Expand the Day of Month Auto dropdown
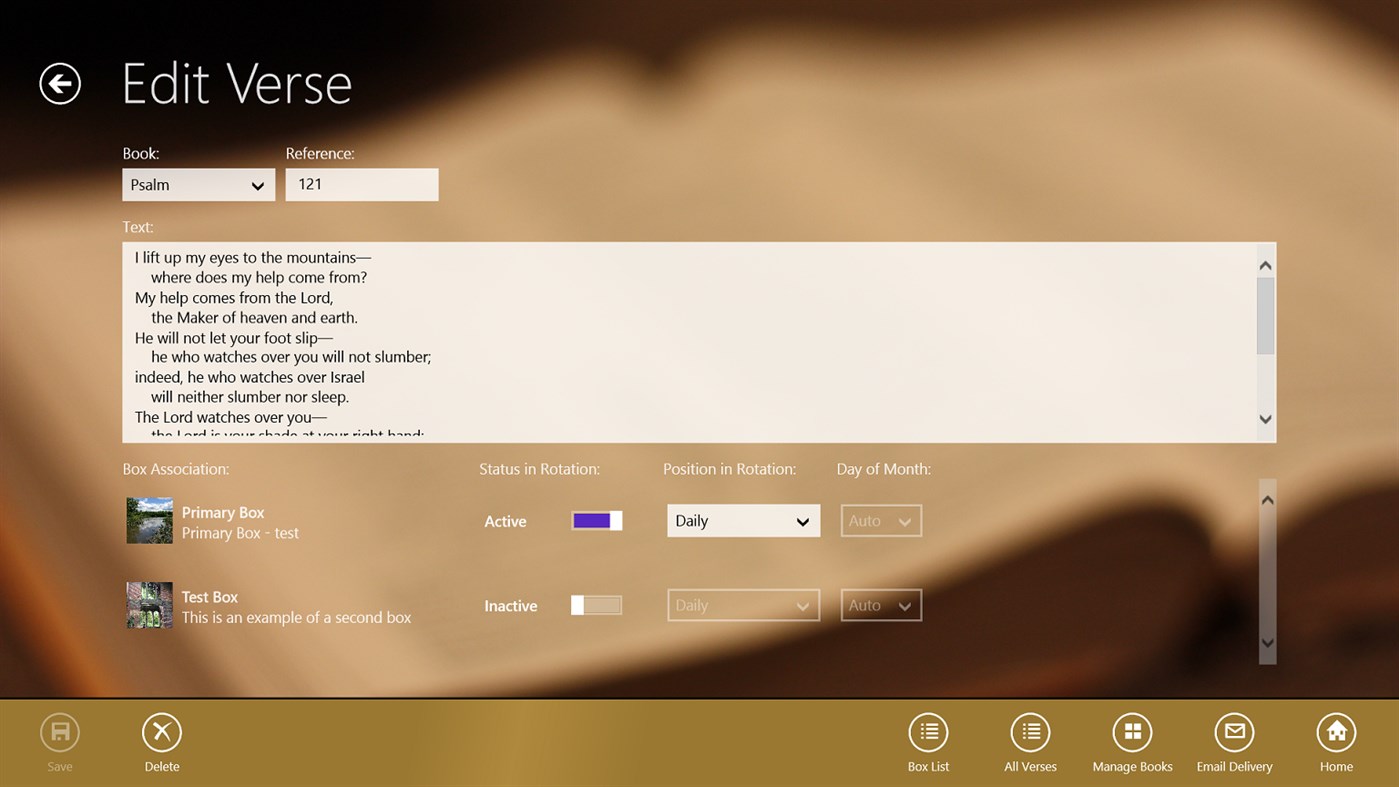The height and width of the screenshot is (787, 1399). pyautogui.click(x=880, y=520)
